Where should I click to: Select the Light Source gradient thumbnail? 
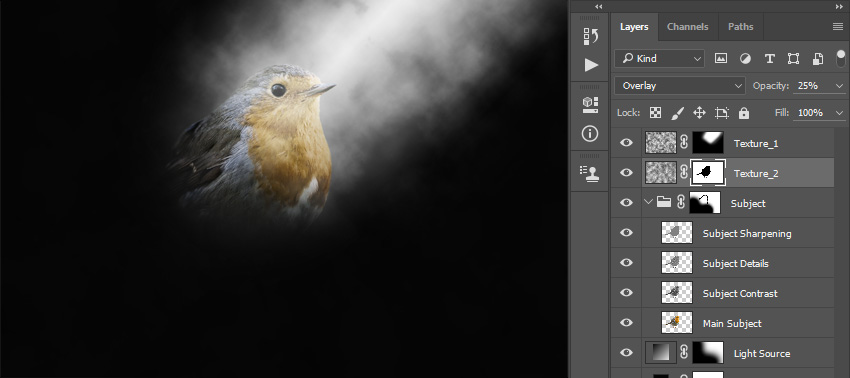[661, 353]
